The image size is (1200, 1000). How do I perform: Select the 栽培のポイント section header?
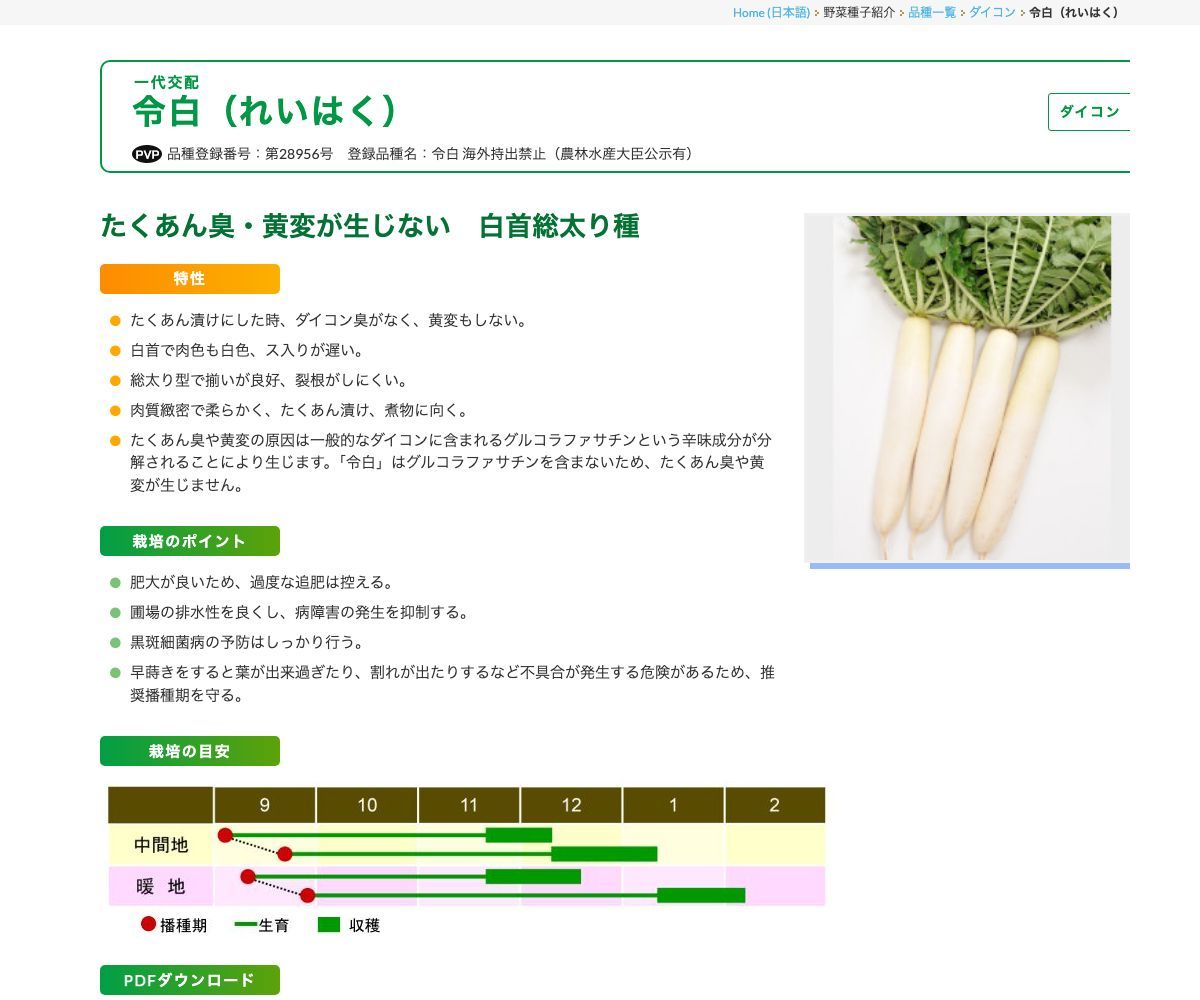[x=189, y=541]
